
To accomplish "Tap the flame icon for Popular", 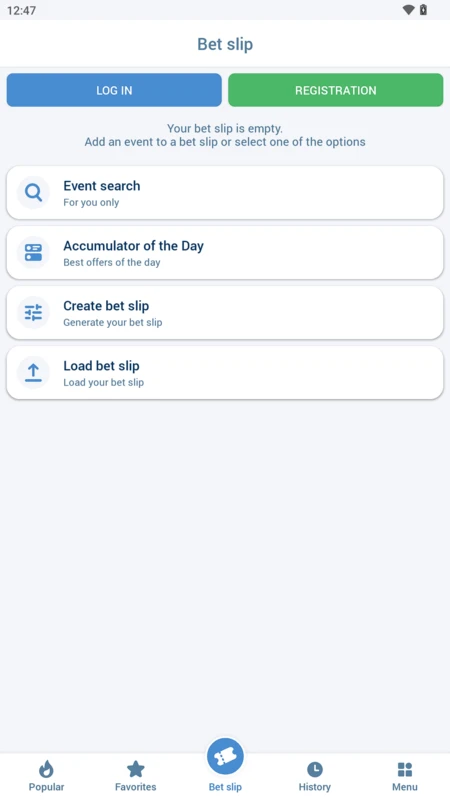I will tap(46, 769).
